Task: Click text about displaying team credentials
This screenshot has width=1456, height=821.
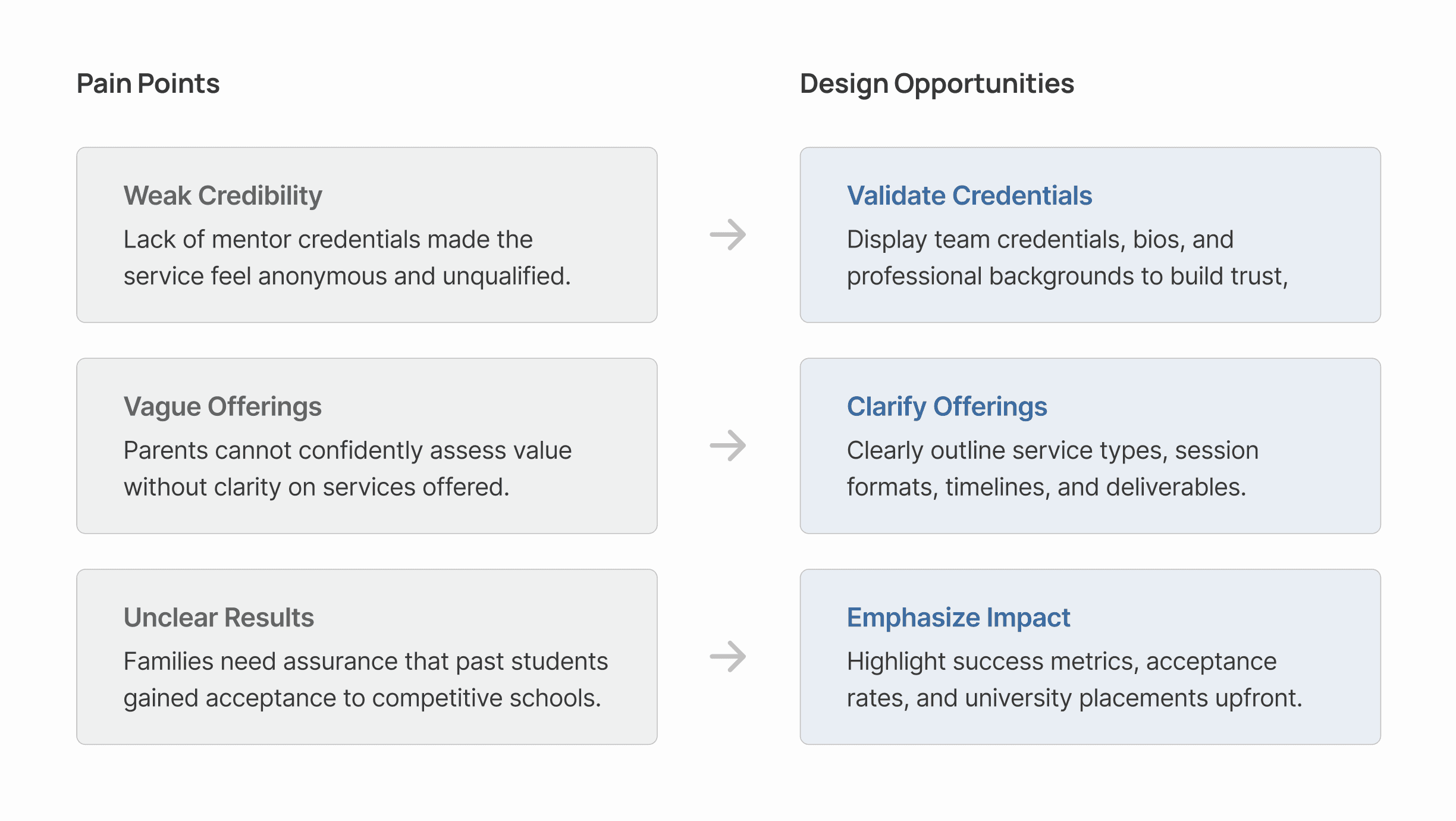Action: click(x=1068, y=258)
